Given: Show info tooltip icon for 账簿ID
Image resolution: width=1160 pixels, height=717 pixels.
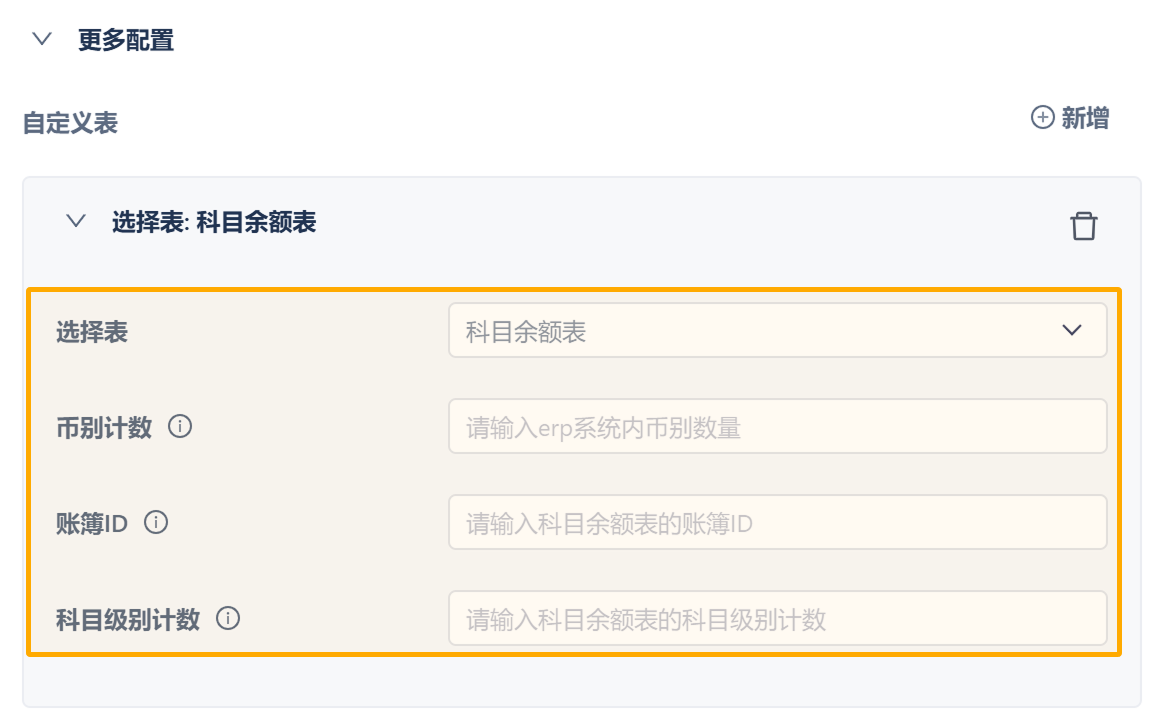Looking at the screenshot, I should 156,522.
